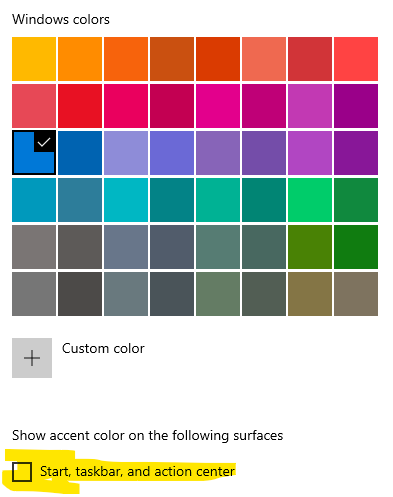Viewport: 393px width, 497px height.
Task: Click the plus icon for Custom color
Action: [32, 358]
